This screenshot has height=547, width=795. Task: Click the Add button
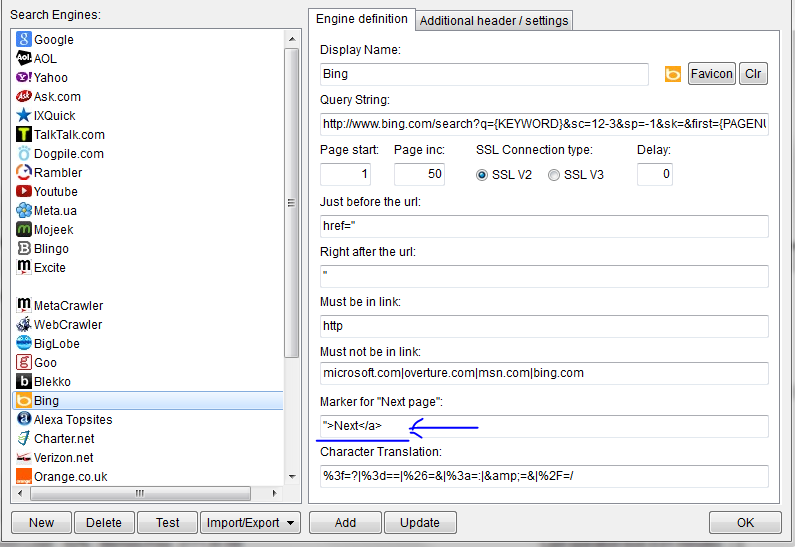[x=345, y=523]
